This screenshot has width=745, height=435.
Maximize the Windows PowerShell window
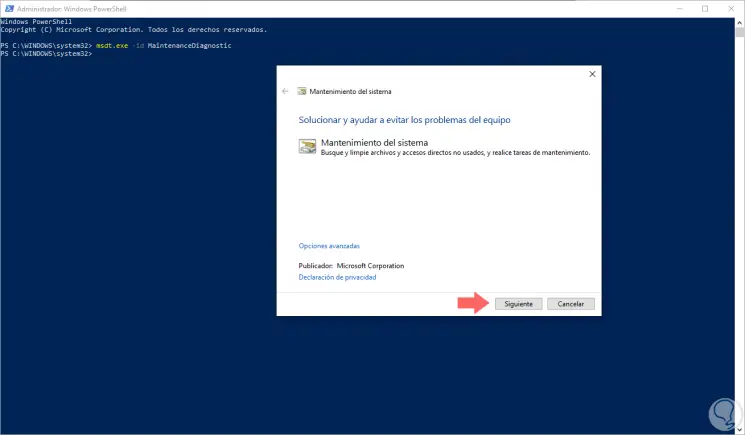pyautogui.click(x=703, y=8)
